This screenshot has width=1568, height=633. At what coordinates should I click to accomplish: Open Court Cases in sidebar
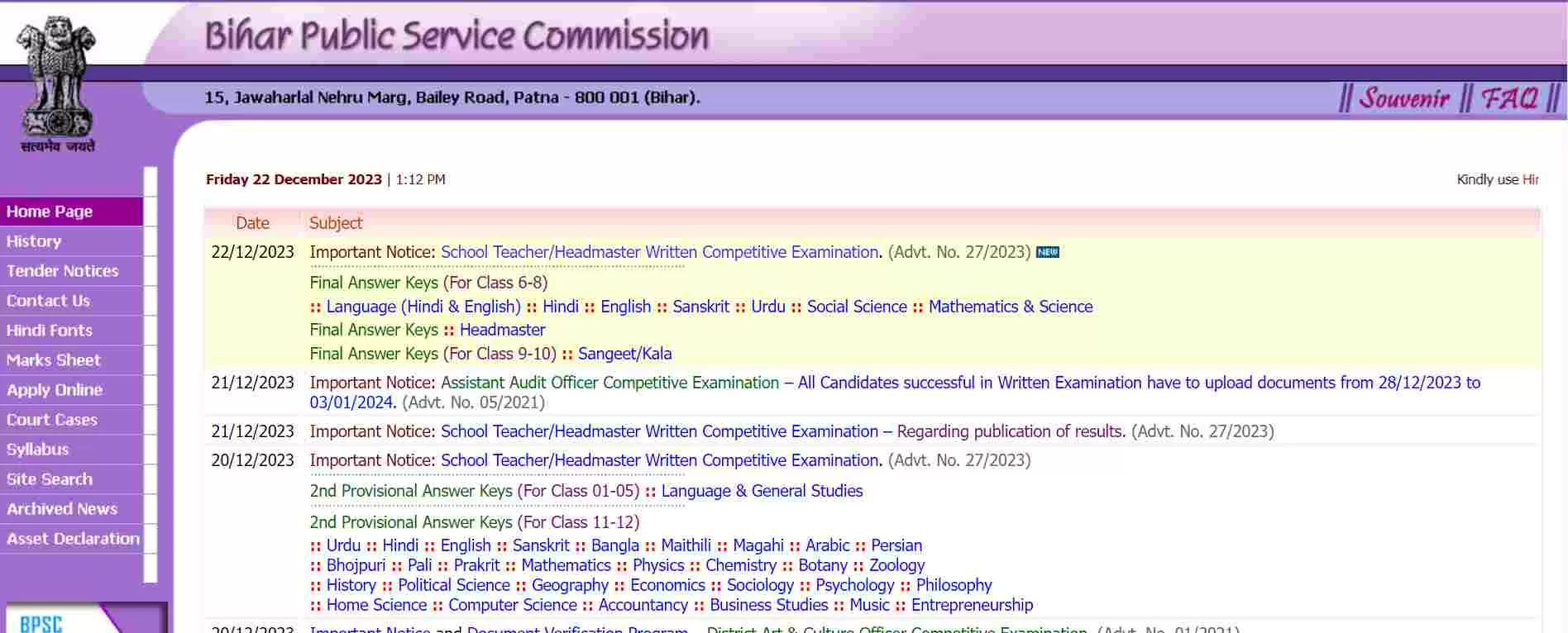click(x=71, y=420)
